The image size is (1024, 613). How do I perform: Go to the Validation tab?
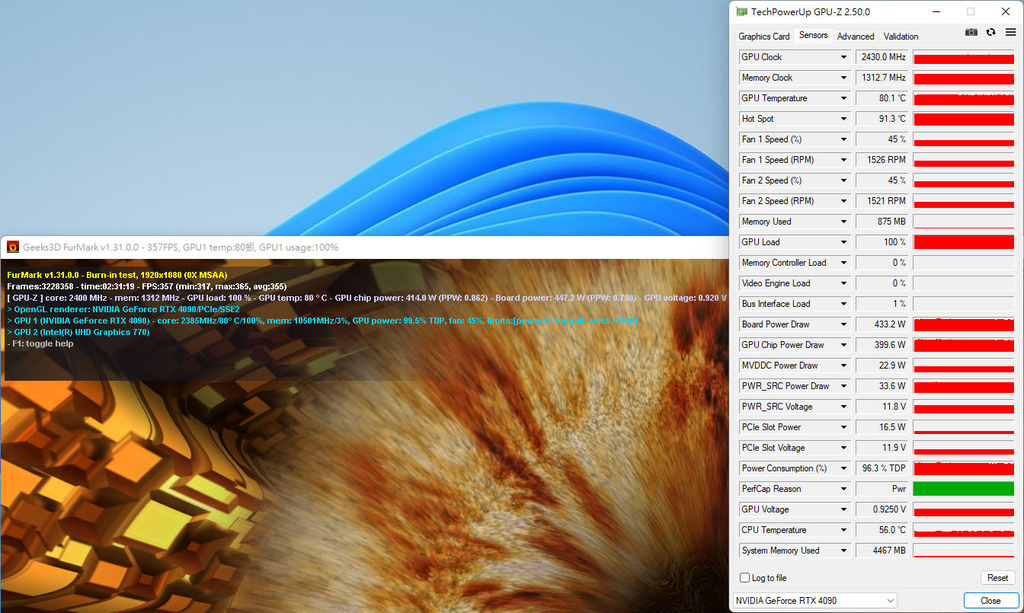click(x=901, y=37)
